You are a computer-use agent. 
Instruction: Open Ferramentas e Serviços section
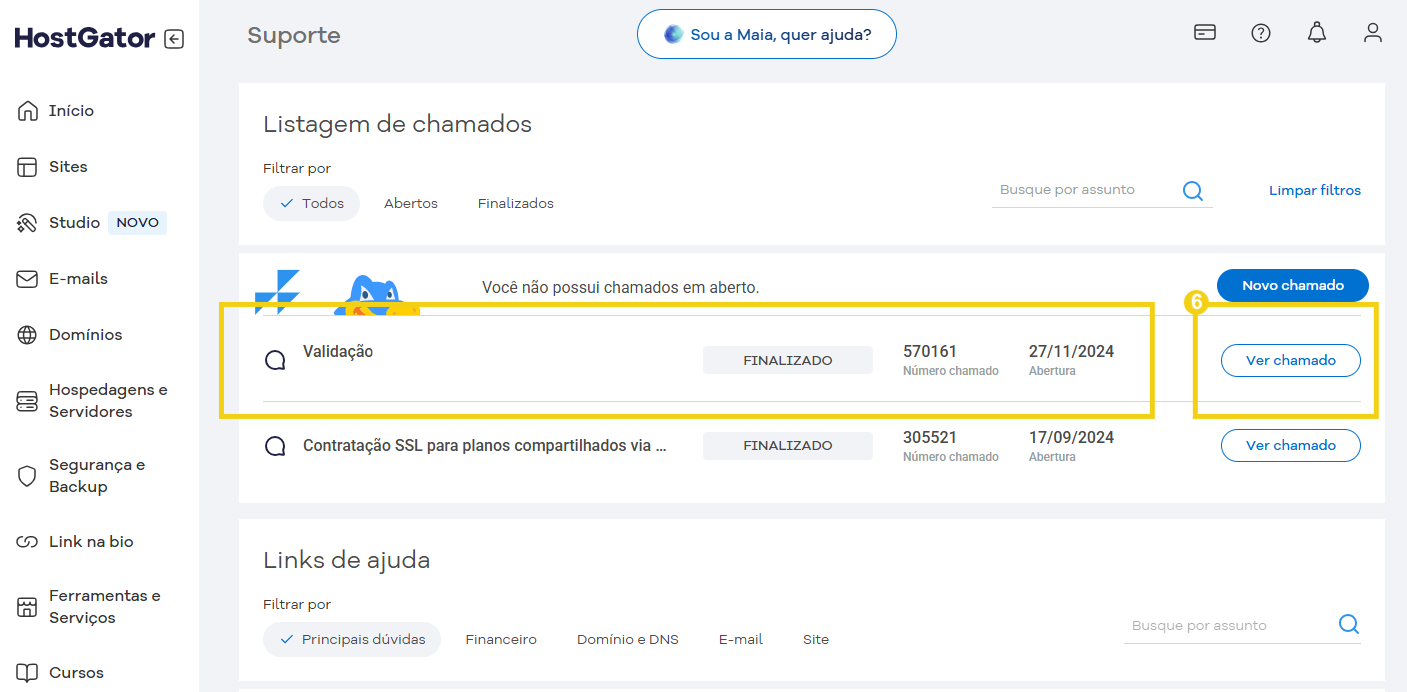[105, 607]
